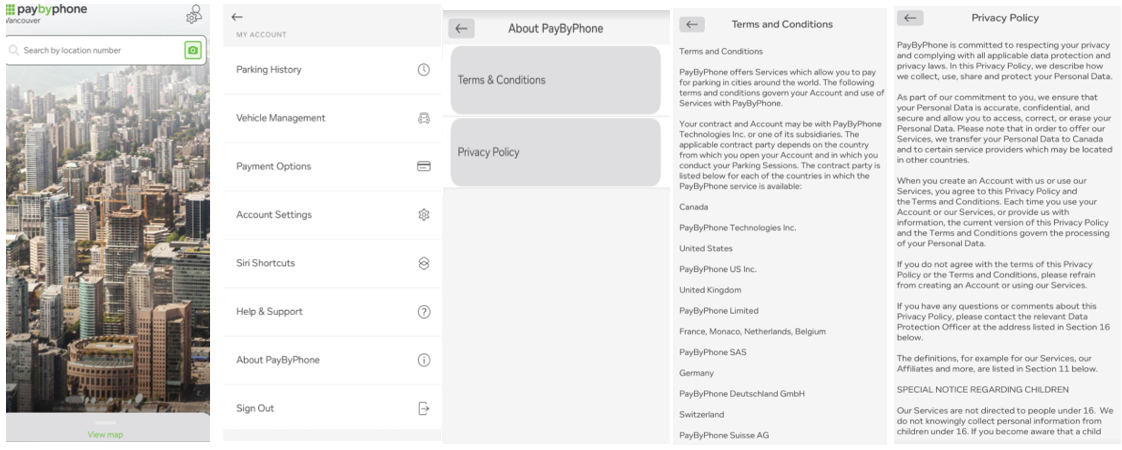Viewport: 1122px width, 450px height.
Task: Tap the Payment Options card icon
Action: point(424,166)
